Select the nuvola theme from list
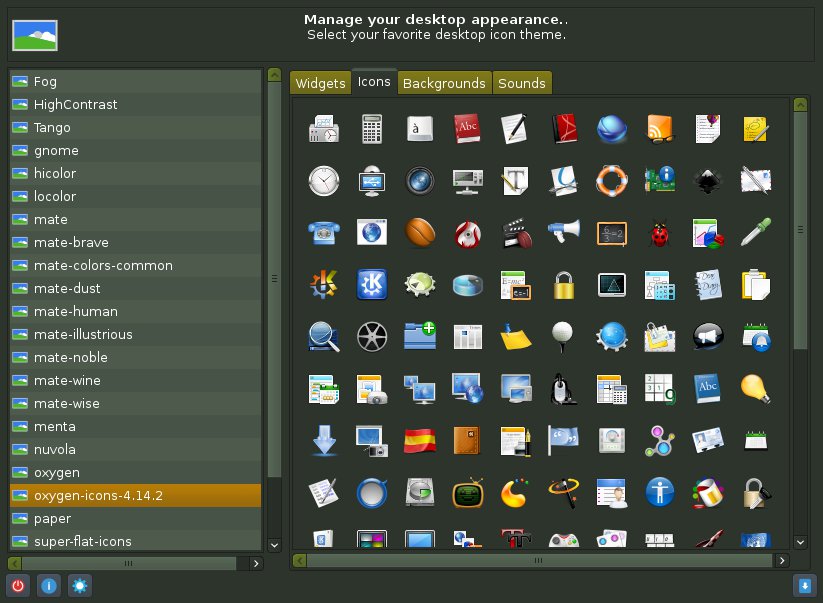The image size is (823, 603). tap(54, 449)
